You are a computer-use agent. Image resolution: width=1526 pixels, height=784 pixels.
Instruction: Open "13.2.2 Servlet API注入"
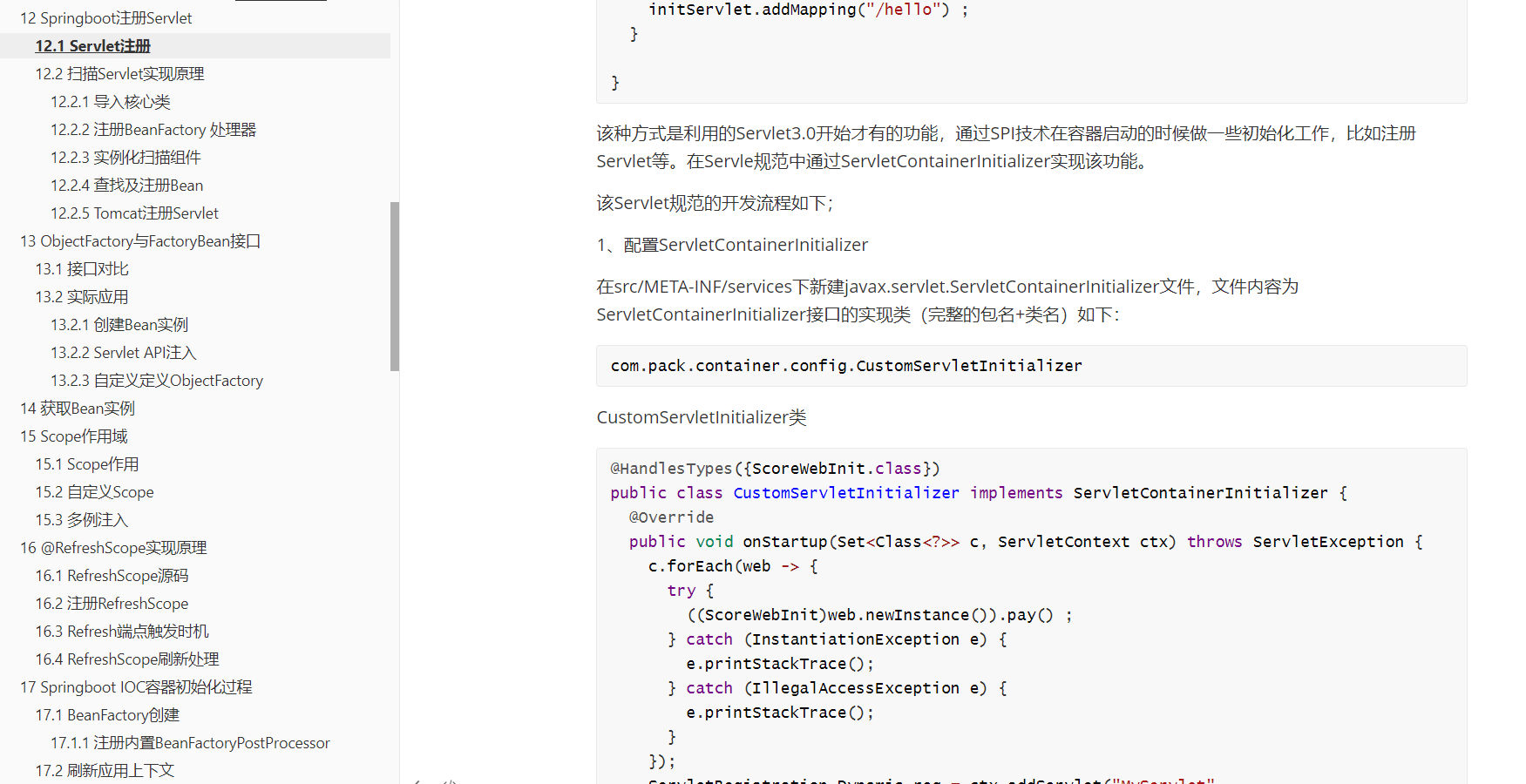[123, 352]
